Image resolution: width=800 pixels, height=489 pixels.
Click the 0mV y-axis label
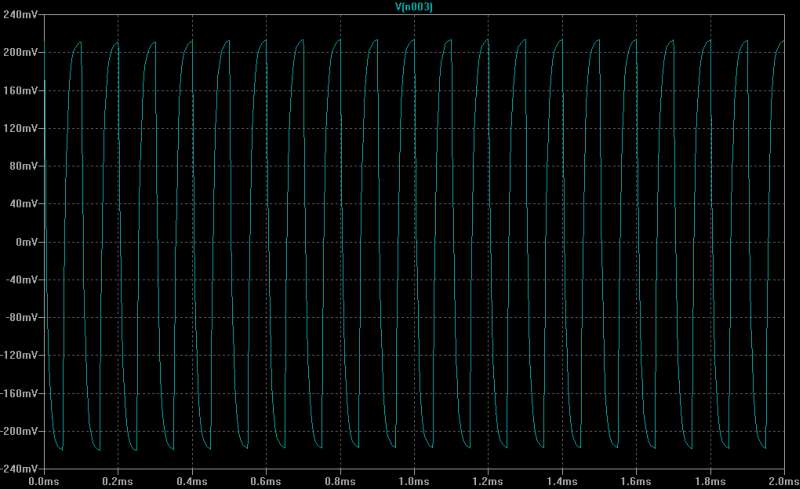point(26,242)
